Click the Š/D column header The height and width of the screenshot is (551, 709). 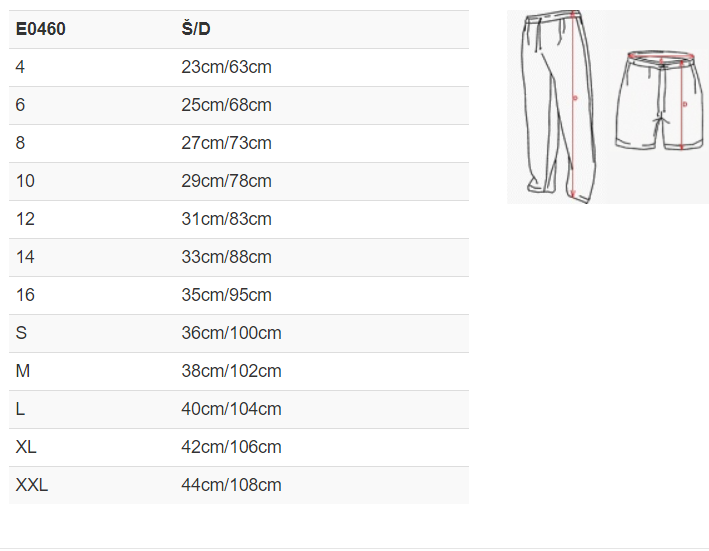pyautogui.click(x=196, y=29)
